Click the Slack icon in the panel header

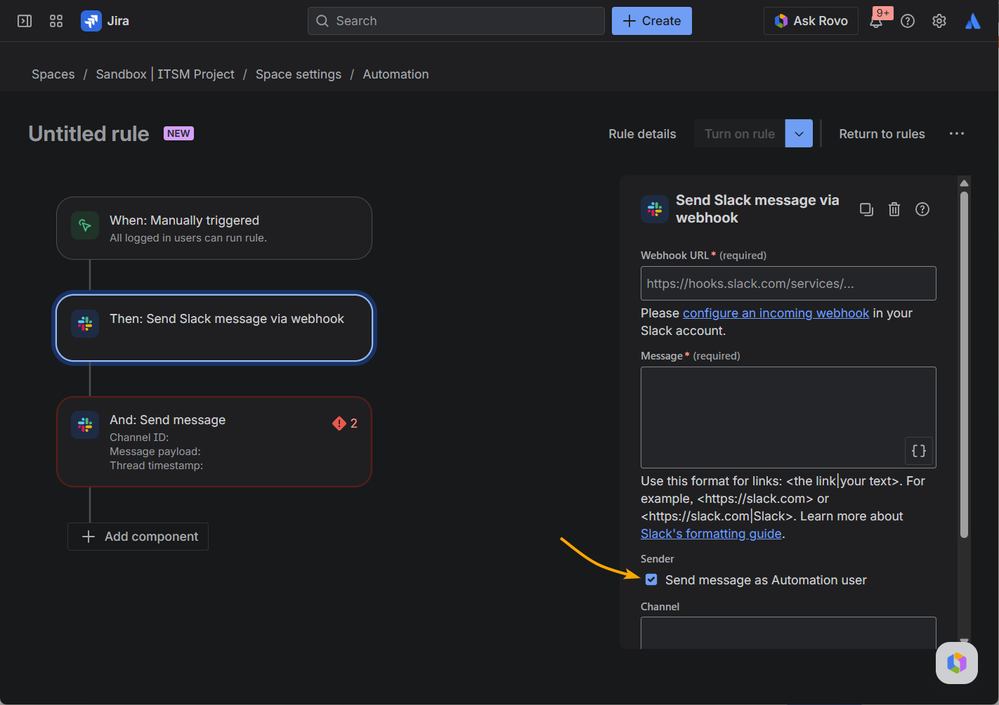pyautogui.click(x=654, y=209)
